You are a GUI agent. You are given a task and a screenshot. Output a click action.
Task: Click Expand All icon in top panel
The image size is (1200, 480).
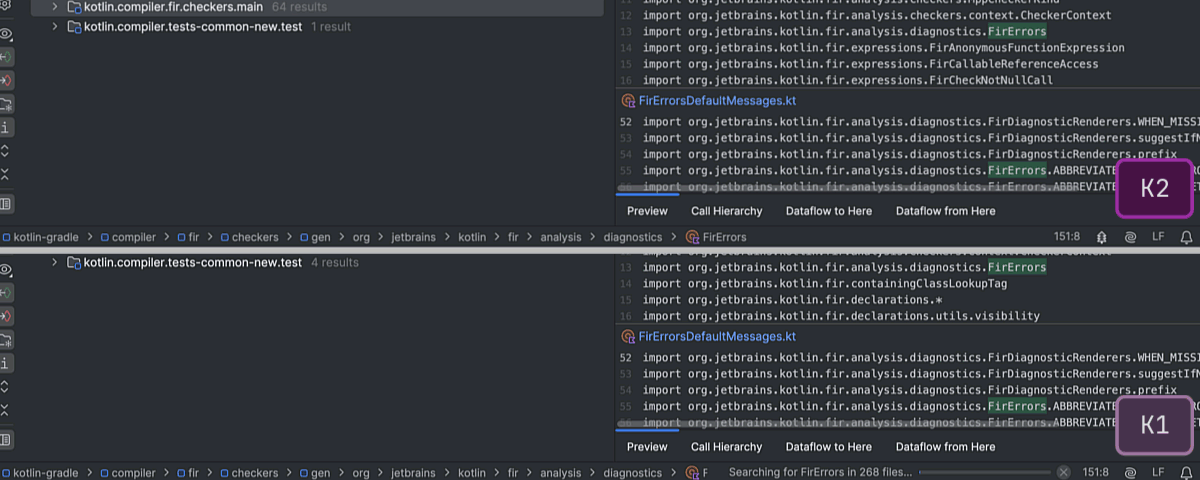point(6,151)
